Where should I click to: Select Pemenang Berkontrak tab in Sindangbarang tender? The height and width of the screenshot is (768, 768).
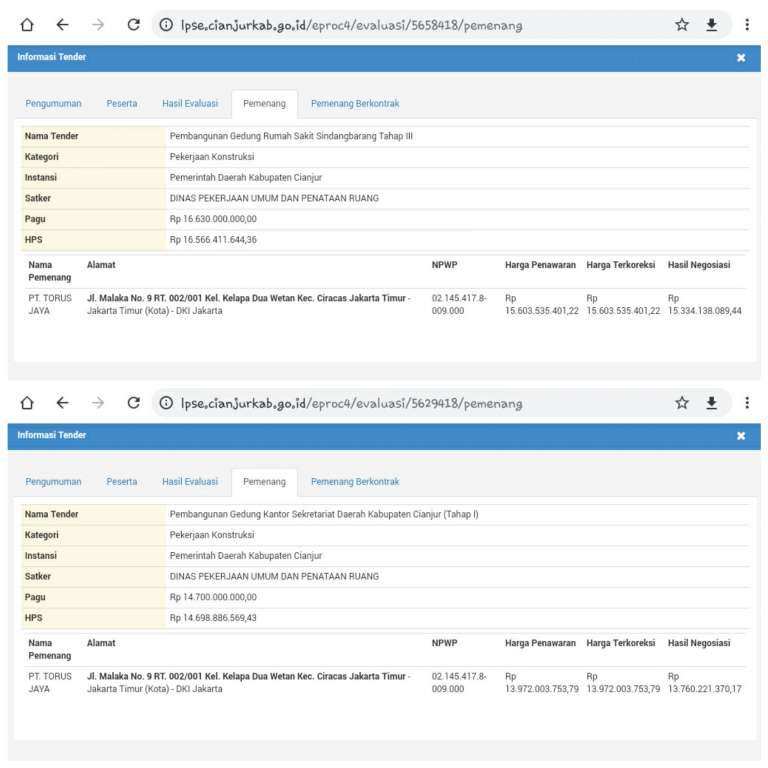(x=355, y=103)
